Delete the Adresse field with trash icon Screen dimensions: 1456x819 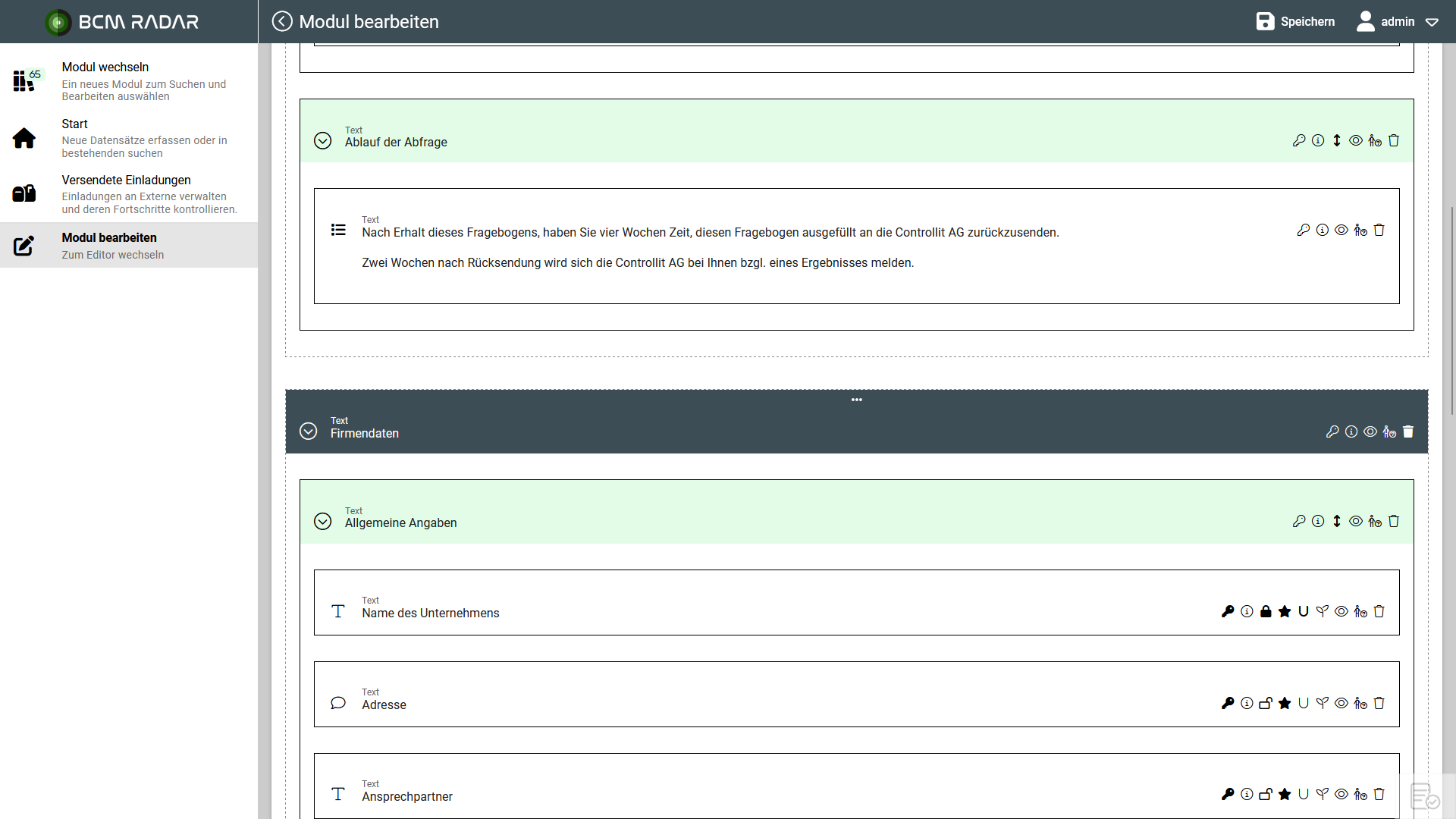[1379, 703]
